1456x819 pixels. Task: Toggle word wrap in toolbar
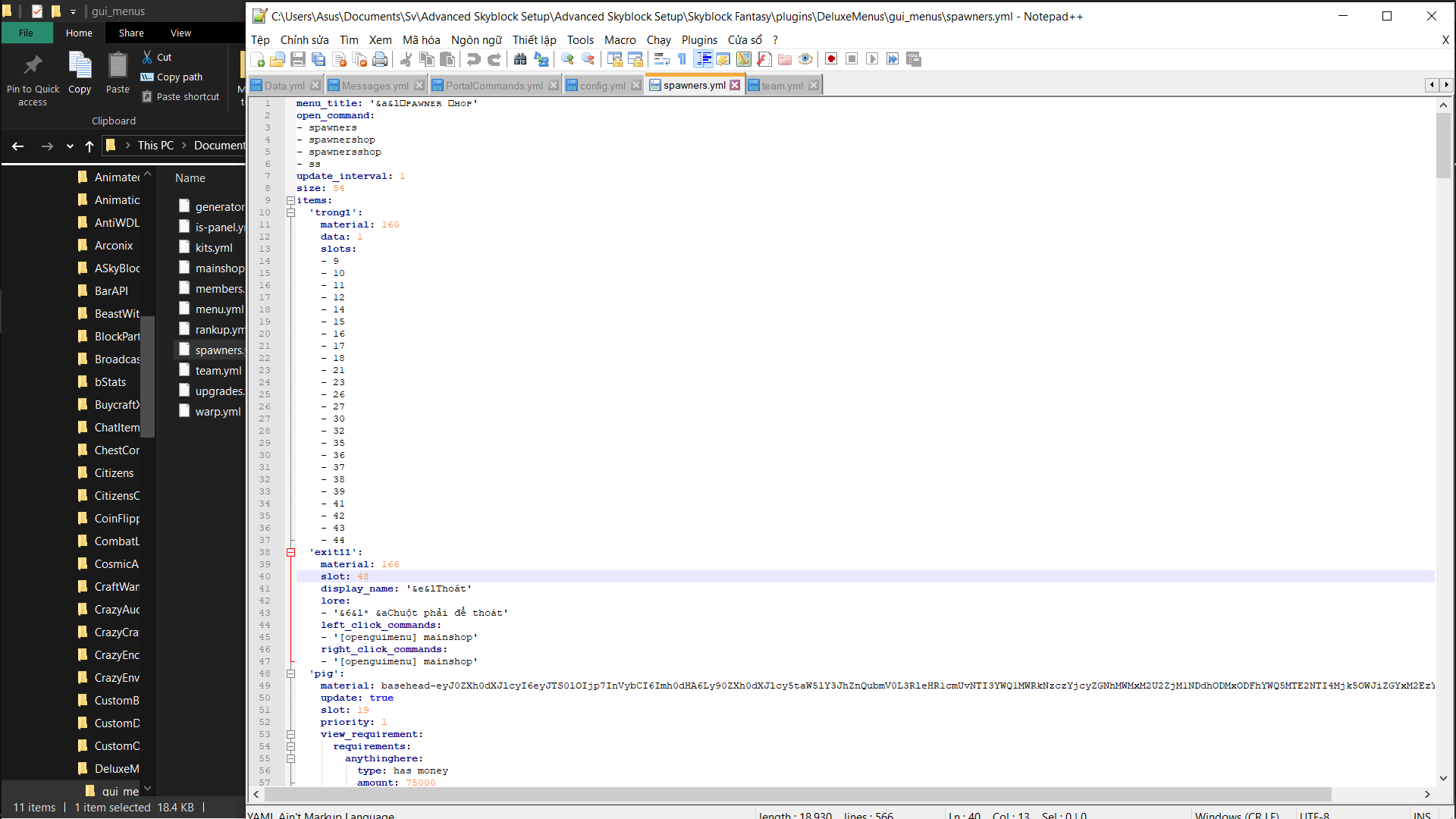pos(661,59)
